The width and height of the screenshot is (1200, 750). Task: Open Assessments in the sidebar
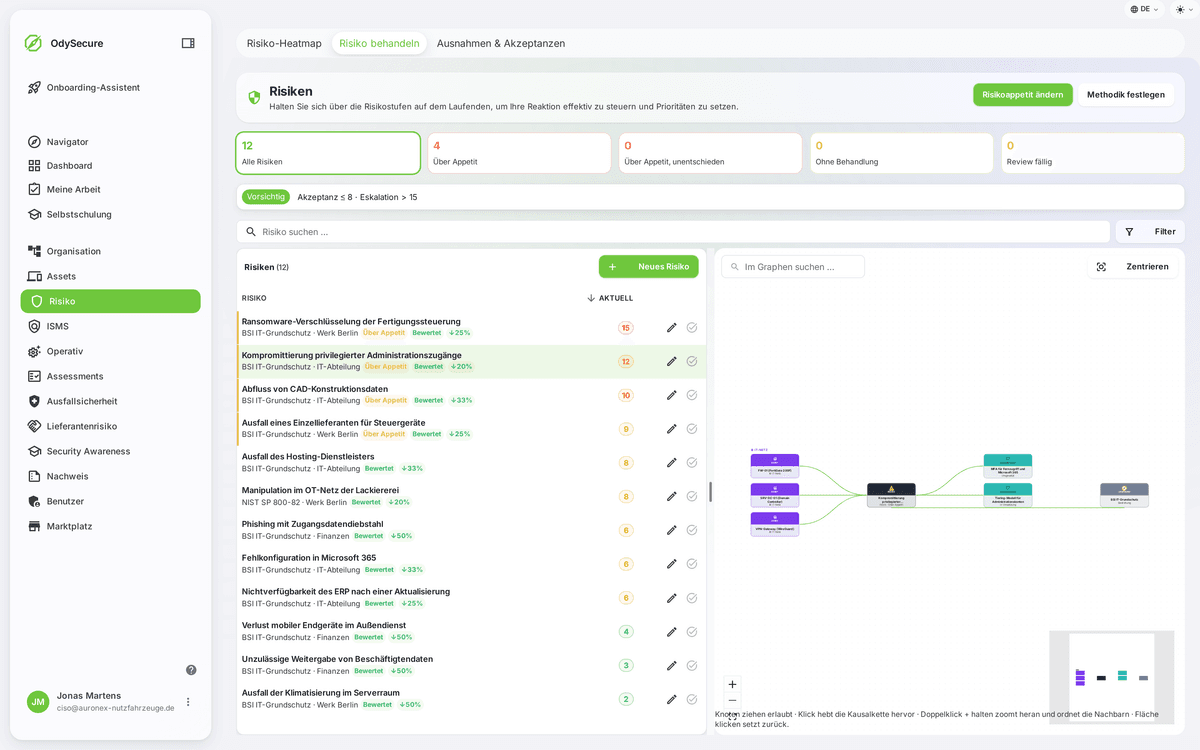pos(110,376)
